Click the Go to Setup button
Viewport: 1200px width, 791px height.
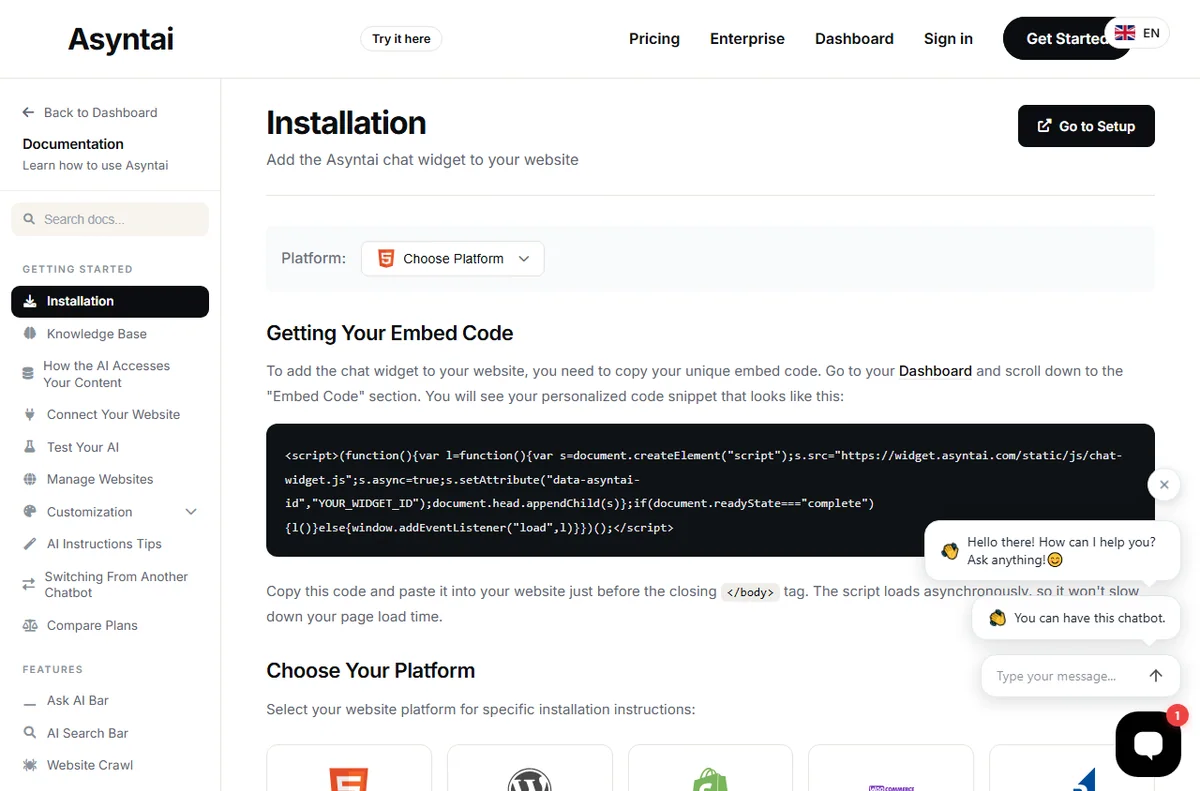click(1086, 126)
